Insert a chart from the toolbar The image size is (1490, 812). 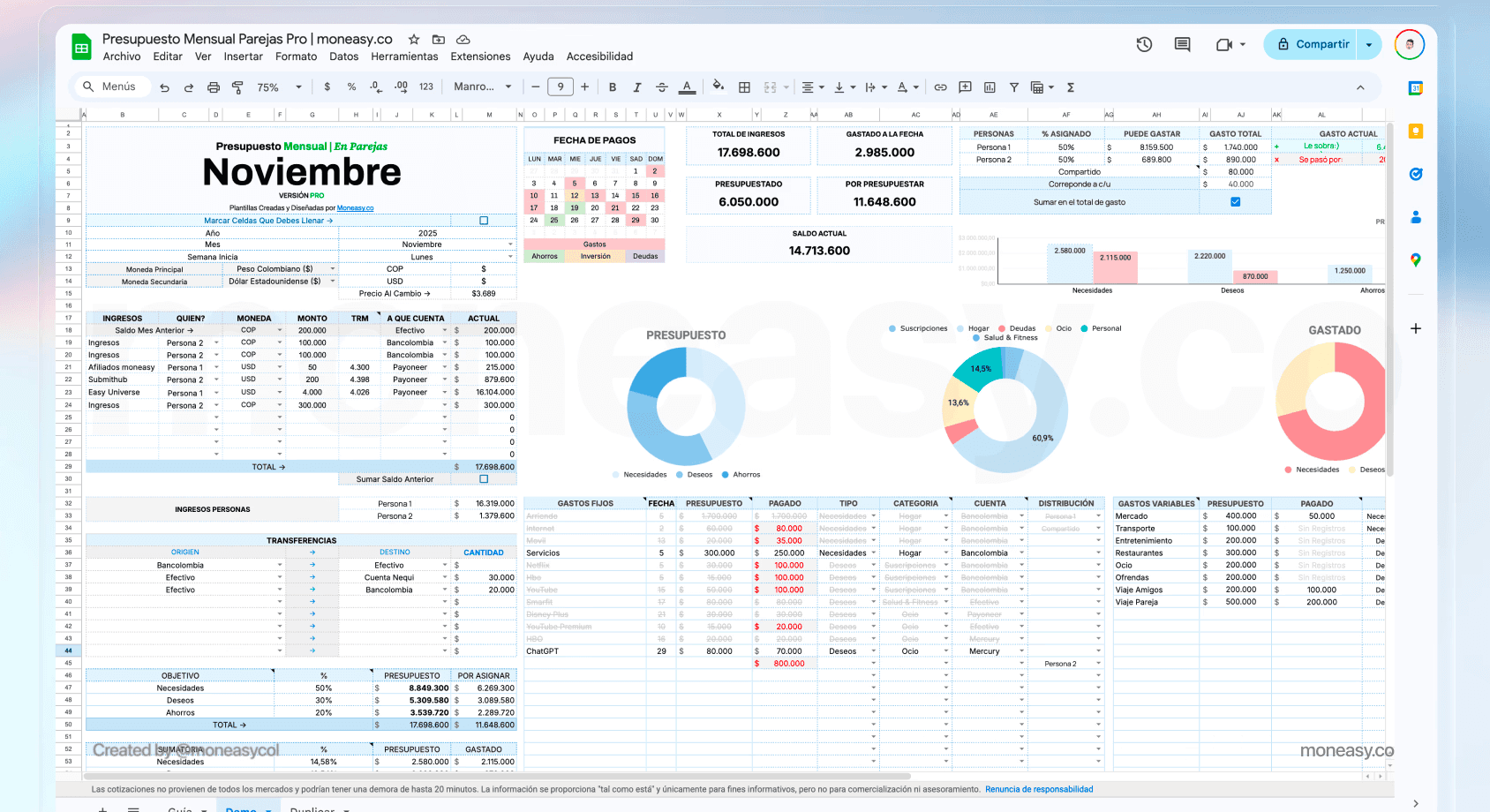pos(990,87)
